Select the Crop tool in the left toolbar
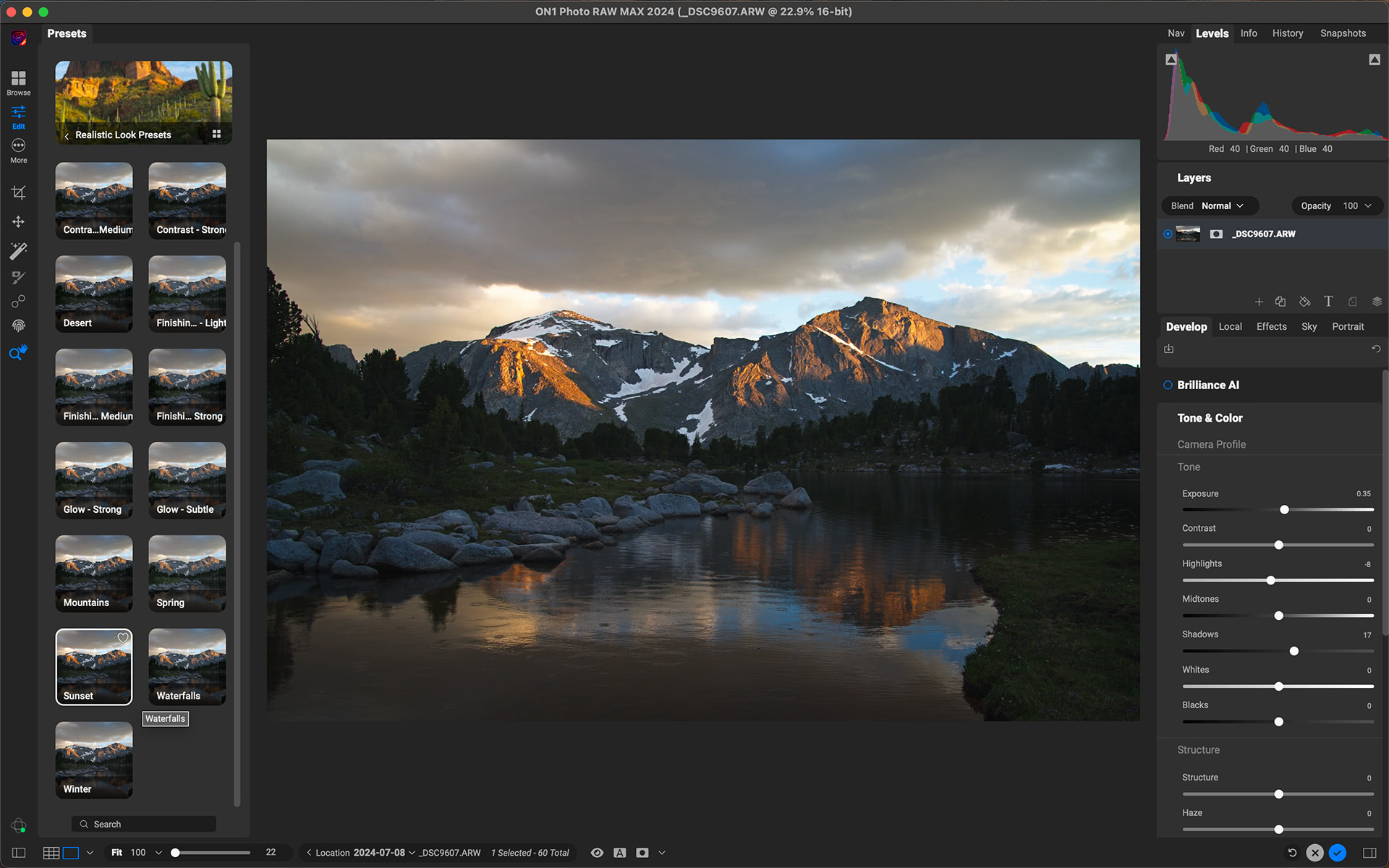 [x=19, y=192]
